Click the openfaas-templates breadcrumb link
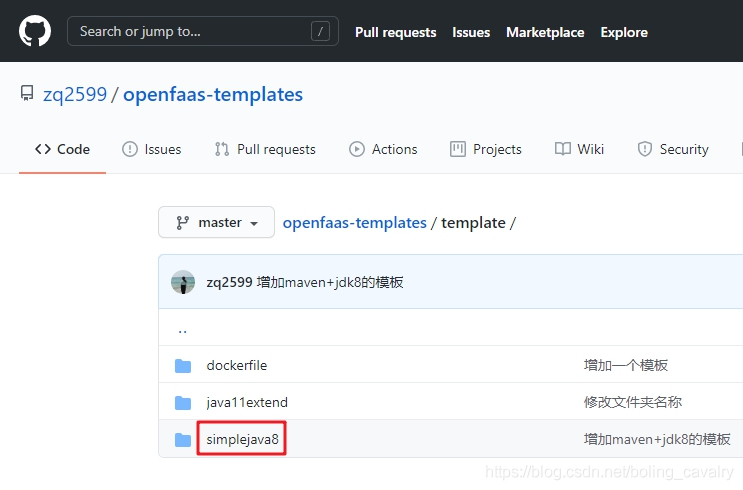This screenshot has width=743, height=490. (x=354, y=222)
